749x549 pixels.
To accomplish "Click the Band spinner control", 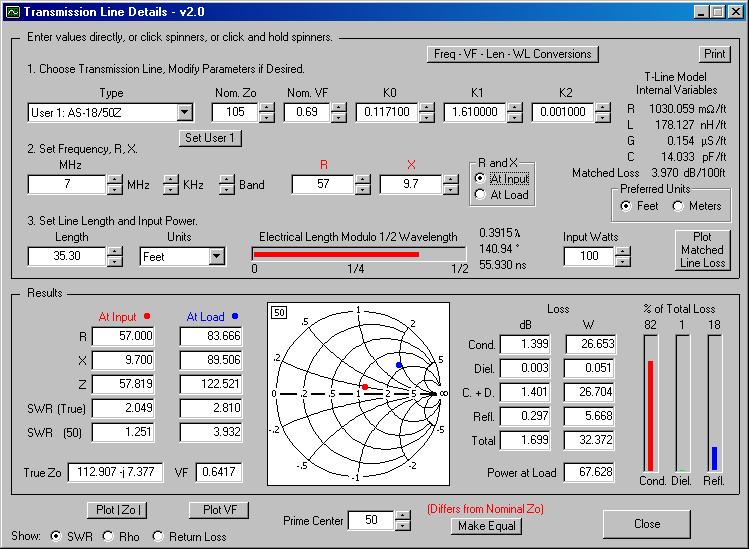I will [227, 184].
